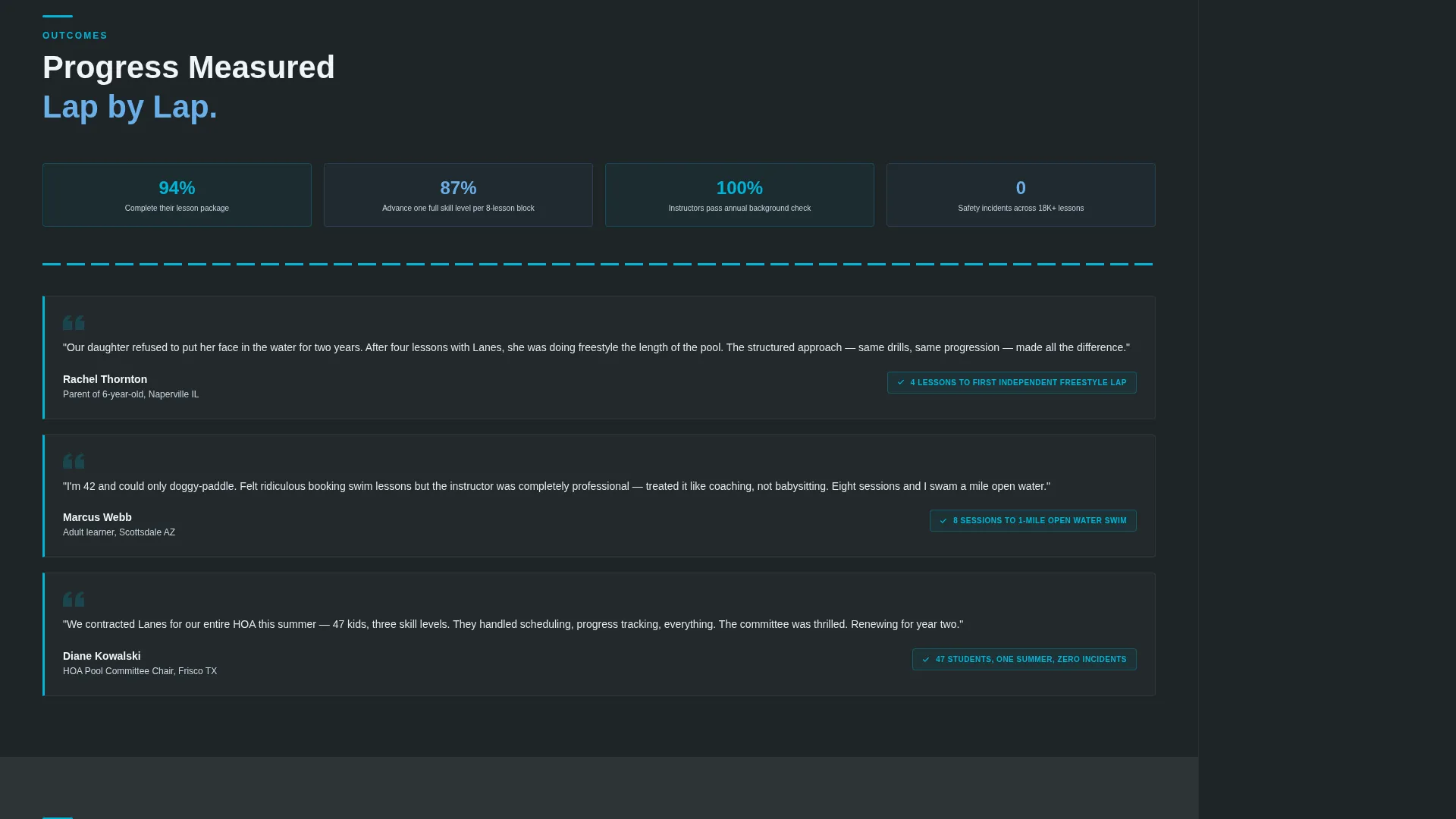
Task: Click 'Parent of 6-year-old, Naperville IL' text
Action: pyautogui.click(x=130, y=394)
